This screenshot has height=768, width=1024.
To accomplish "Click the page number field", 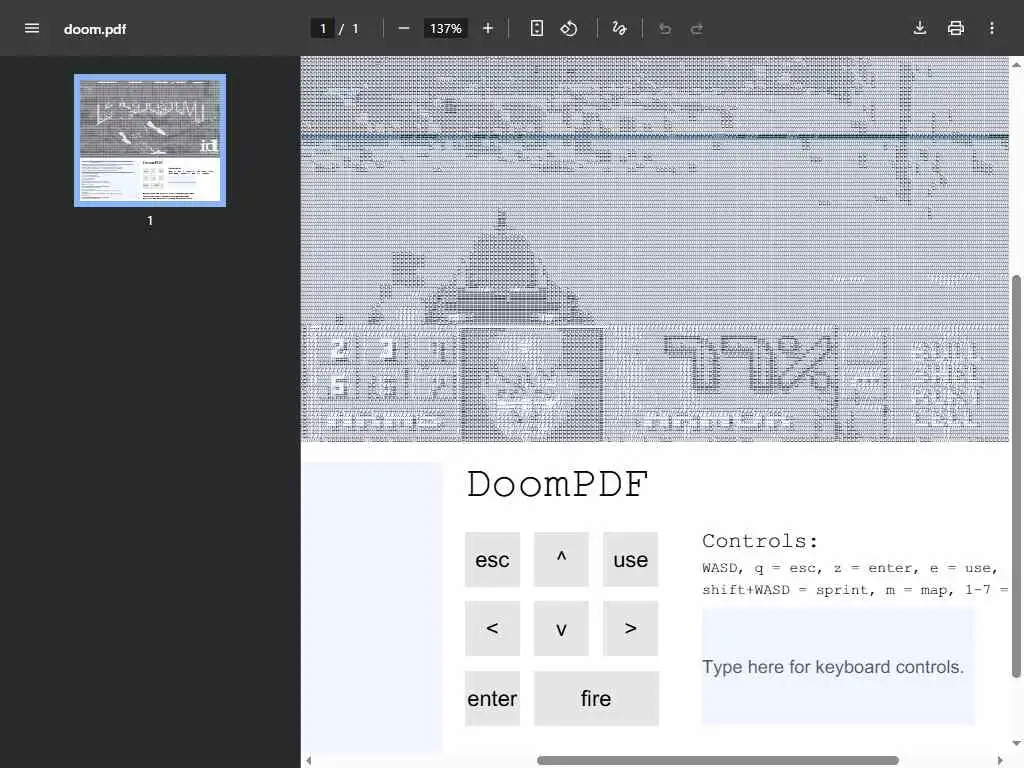I will coord(323,28).
